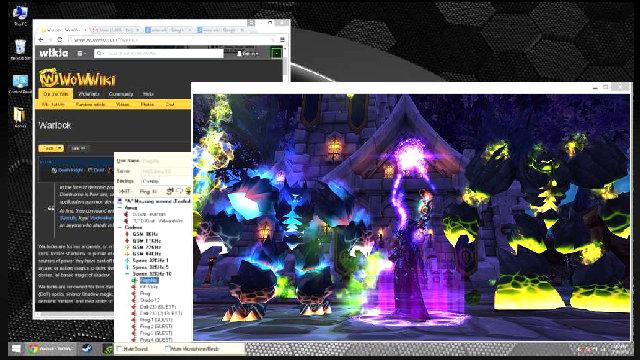Click the Random article link
640x360 pixels.
(91, 104)
